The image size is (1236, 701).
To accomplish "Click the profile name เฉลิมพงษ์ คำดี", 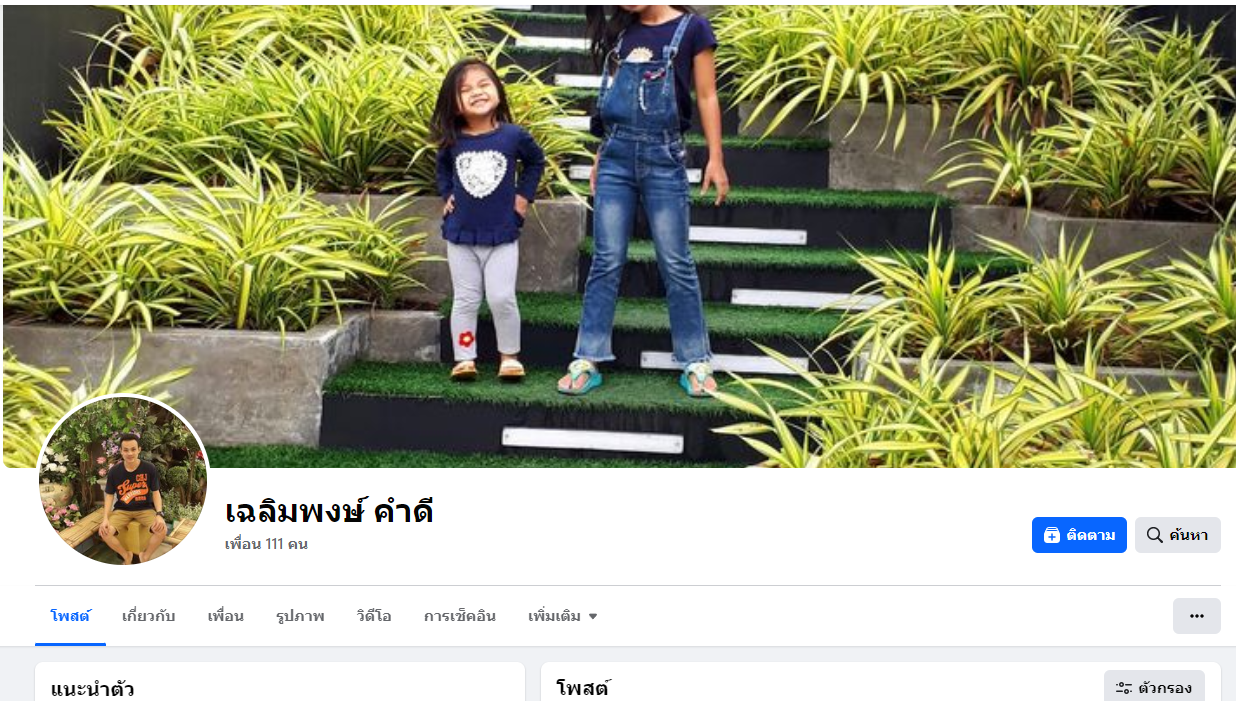I will click(x=329, y=512).
